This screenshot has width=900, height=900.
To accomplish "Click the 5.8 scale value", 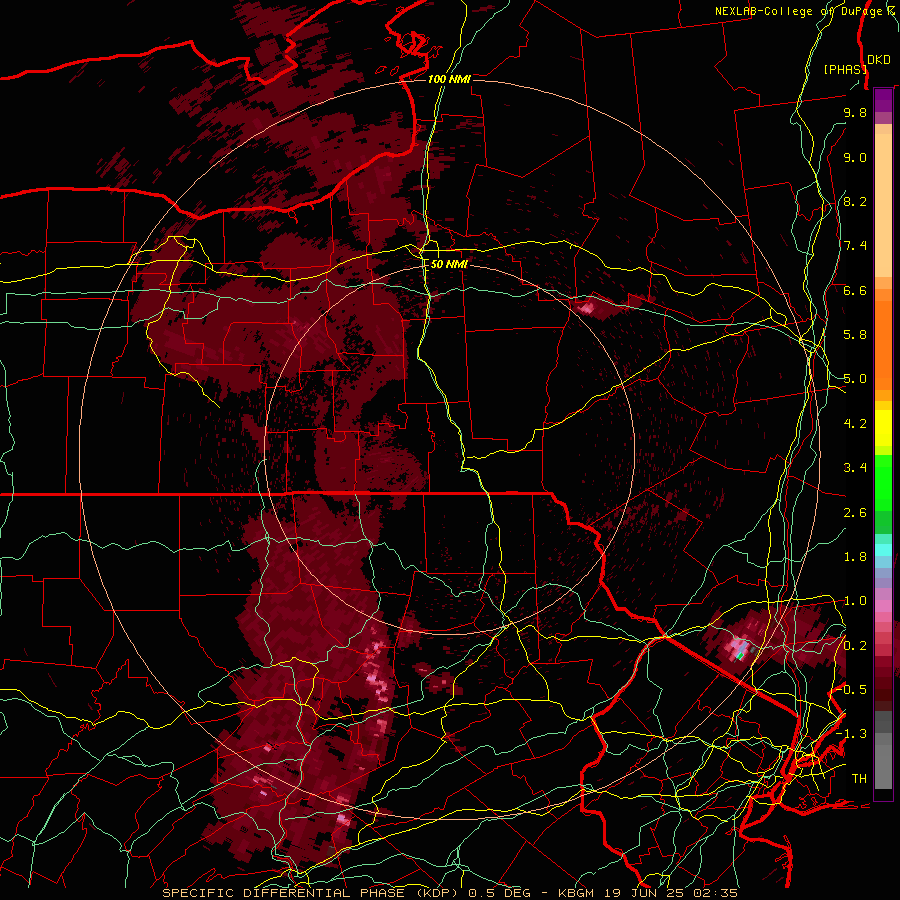I will coord(855,335).
